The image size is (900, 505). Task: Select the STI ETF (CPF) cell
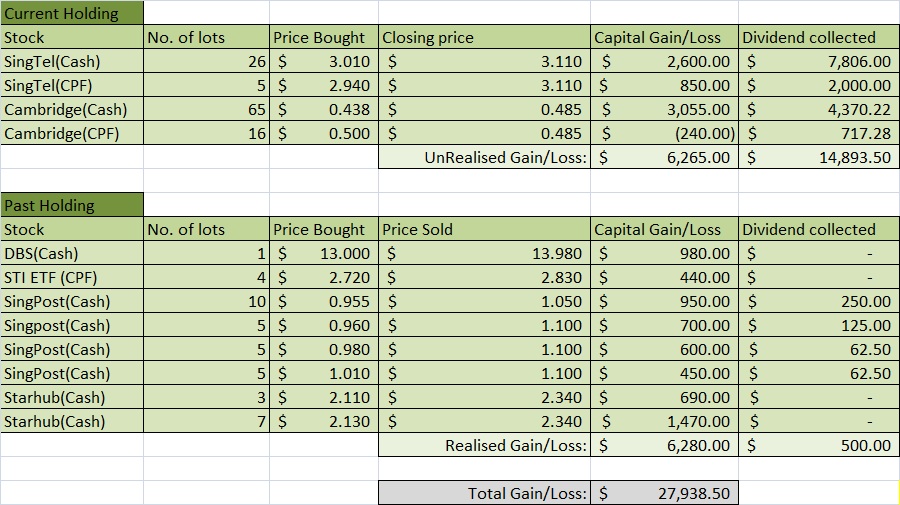pos(72,278)
